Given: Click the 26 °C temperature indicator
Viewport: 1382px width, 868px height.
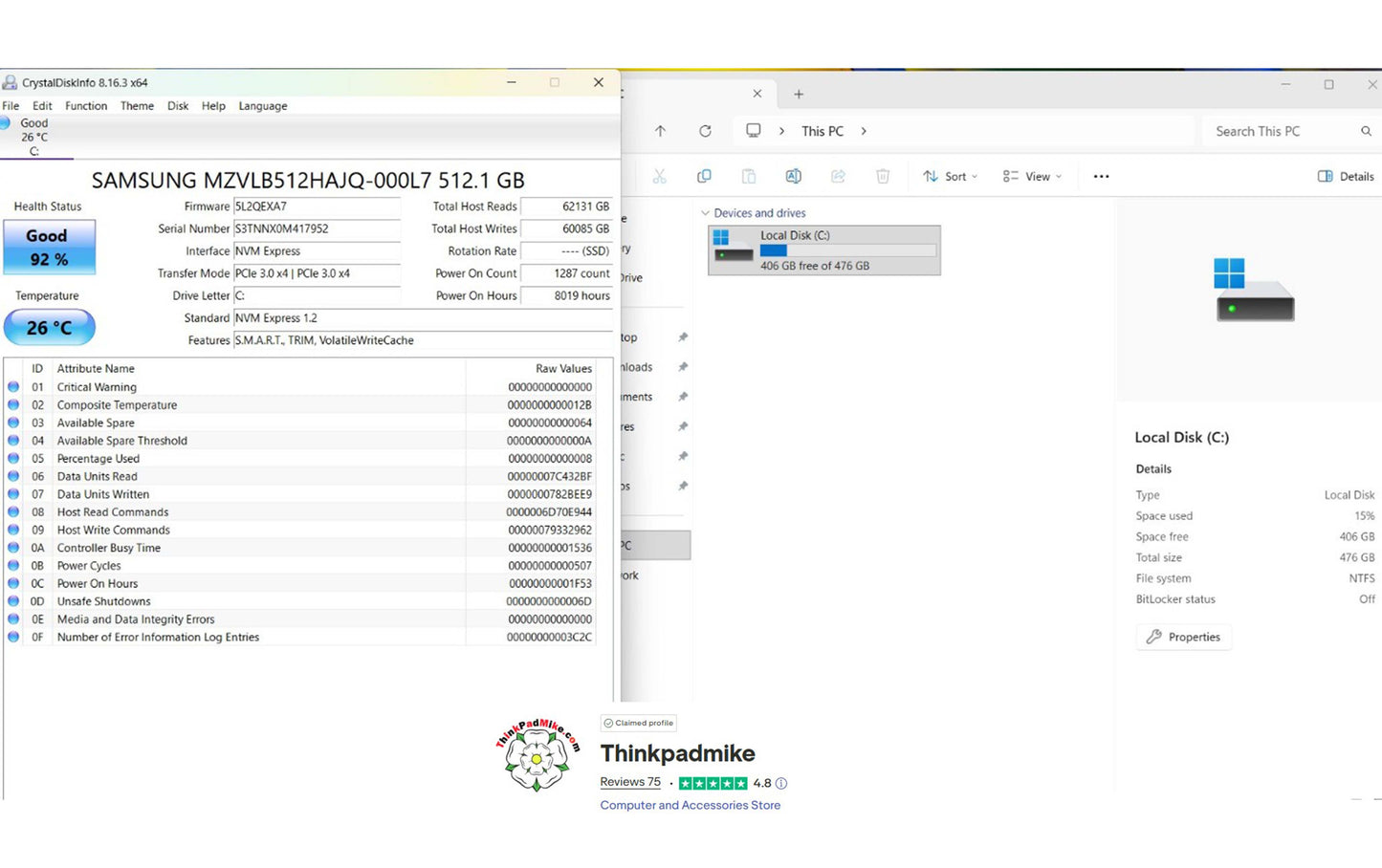Looking at the screenshot, I should [49, 328].
